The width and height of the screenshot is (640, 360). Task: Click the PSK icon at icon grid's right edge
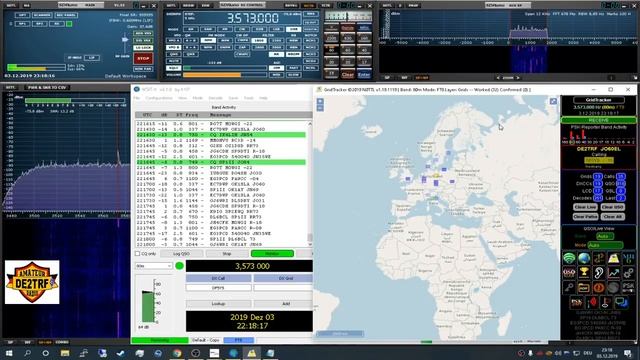[628, 287]
